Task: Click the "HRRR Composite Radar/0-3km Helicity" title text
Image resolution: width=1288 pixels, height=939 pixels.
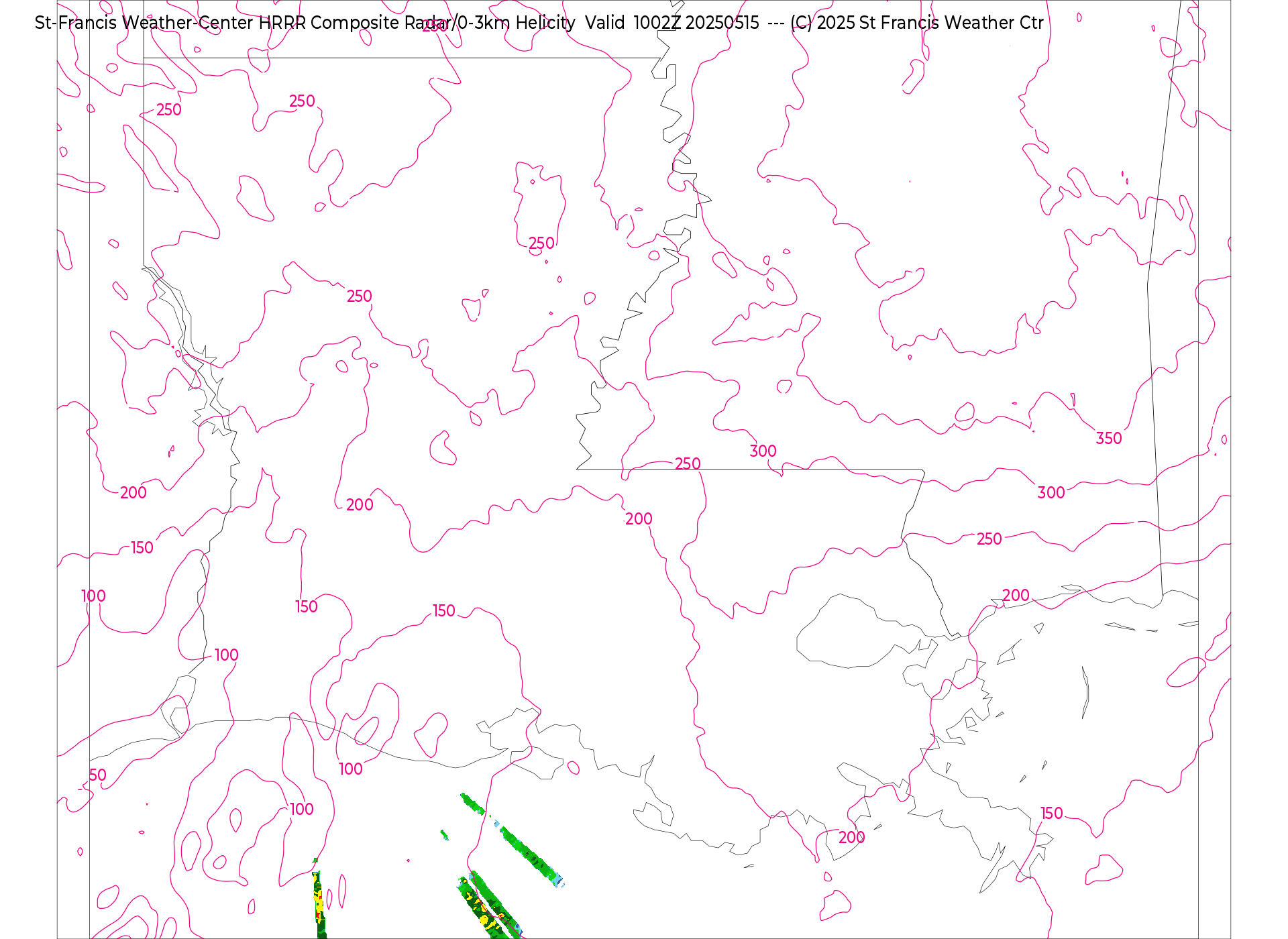Action: click(417, 23)
